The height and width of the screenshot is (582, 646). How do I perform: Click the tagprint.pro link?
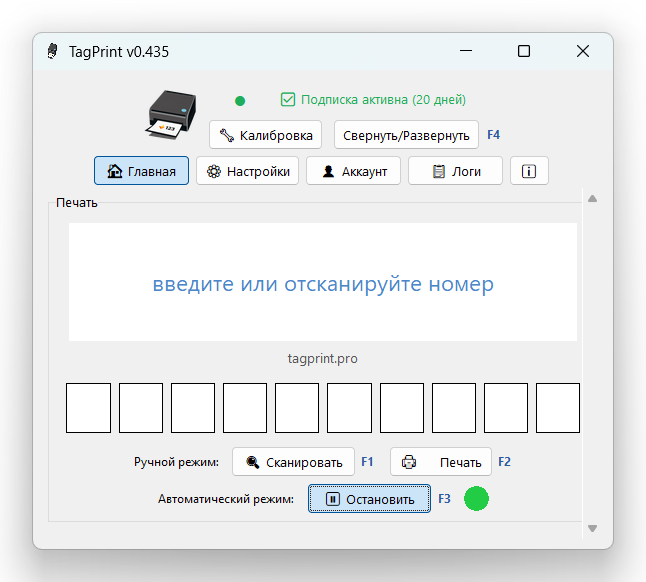pyautogui.click(x=323, y=359)
